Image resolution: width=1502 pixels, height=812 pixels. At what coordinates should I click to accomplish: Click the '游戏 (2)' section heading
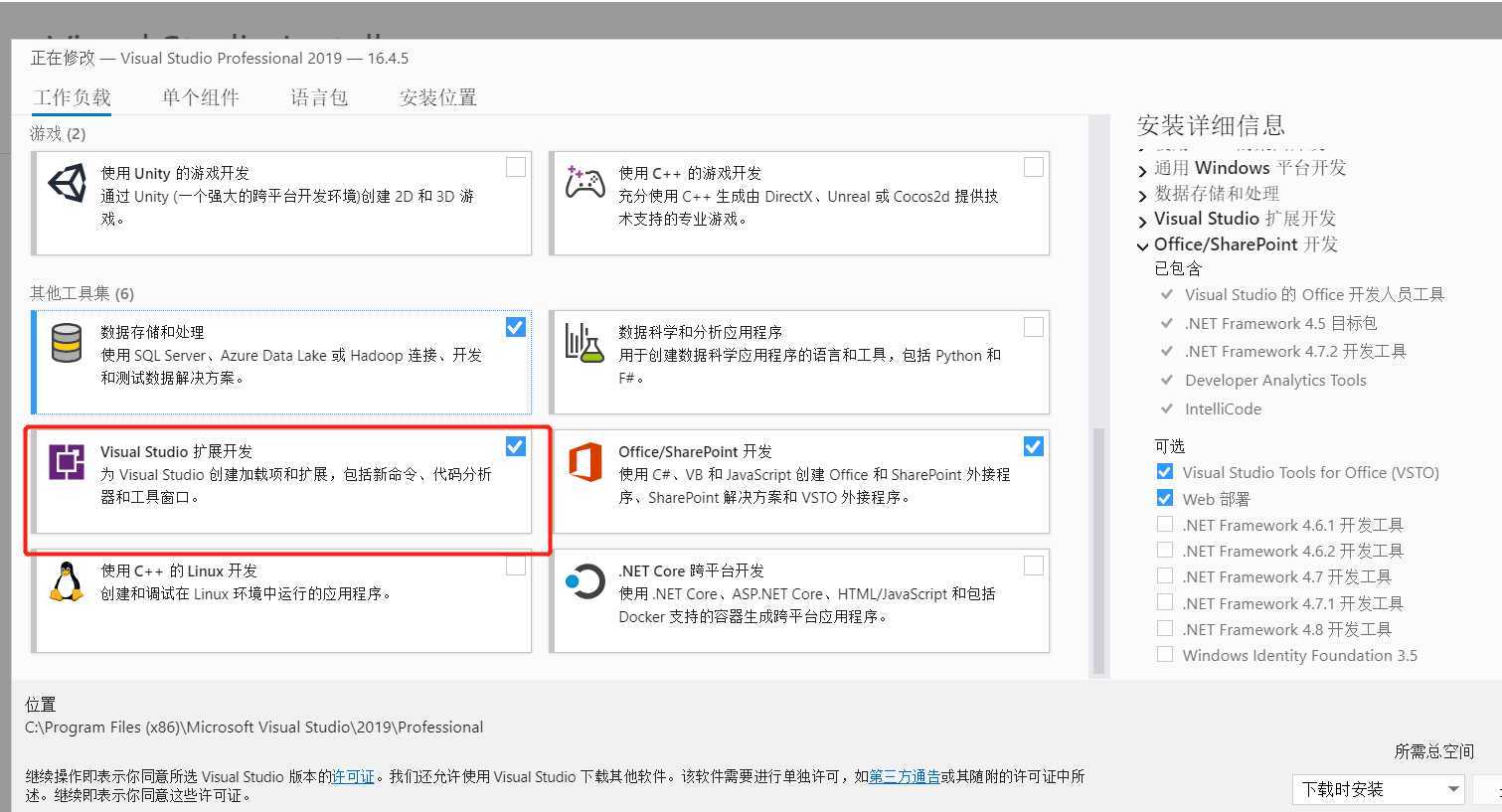pos(58,133)
